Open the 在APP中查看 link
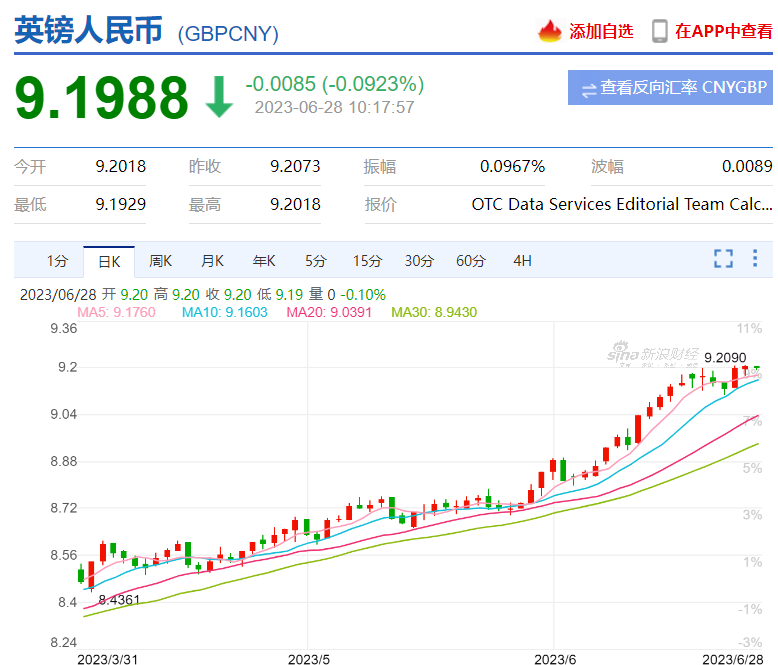Viewport: 778px width, 665px height. click(x=722, y=31)
